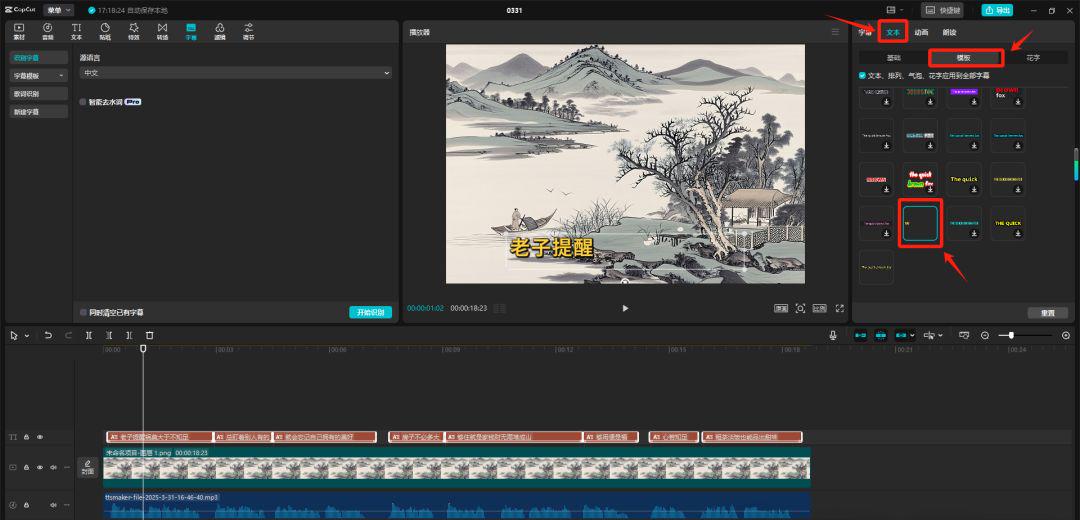1080x520 pixels.
Task: Enter fullscreen preview in the player
Action: click(840, 308)
